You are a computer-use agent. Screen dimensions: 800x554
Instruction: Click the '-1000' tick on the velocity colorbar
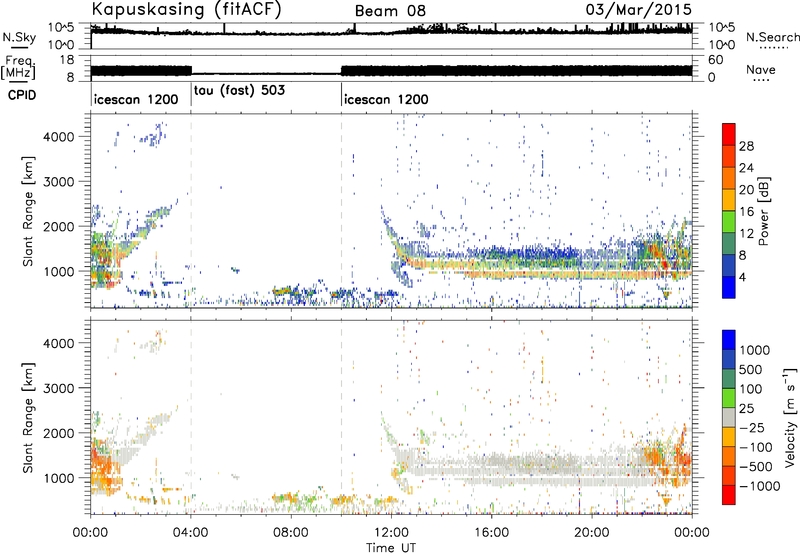[760, 486]
